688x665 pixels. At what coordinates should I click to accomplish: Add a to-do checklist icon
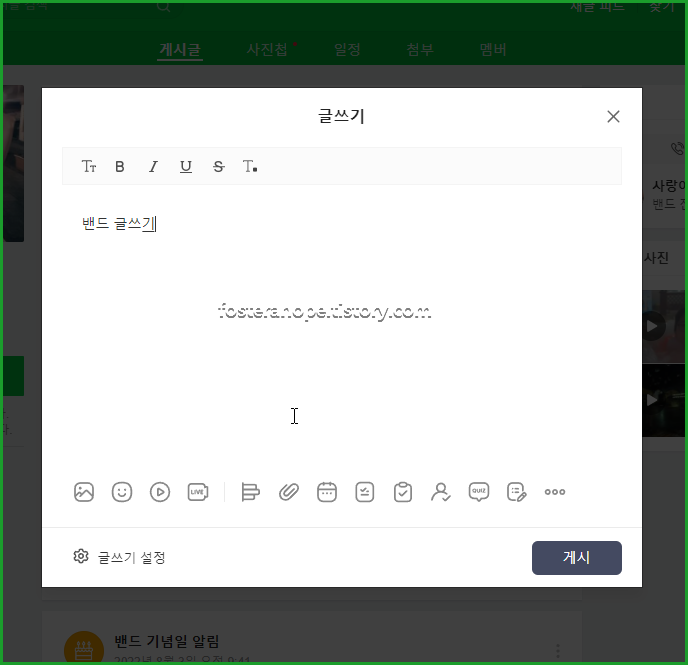pos(365,492)
